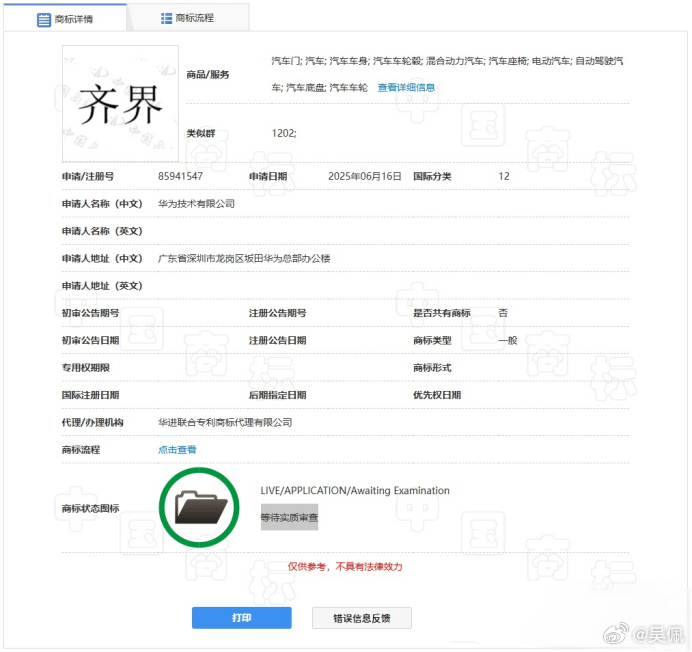The height and width of the screenshot is (652, 692).
Task: Select the 商标状态图标 label
Action: click(x=90, y=508)
